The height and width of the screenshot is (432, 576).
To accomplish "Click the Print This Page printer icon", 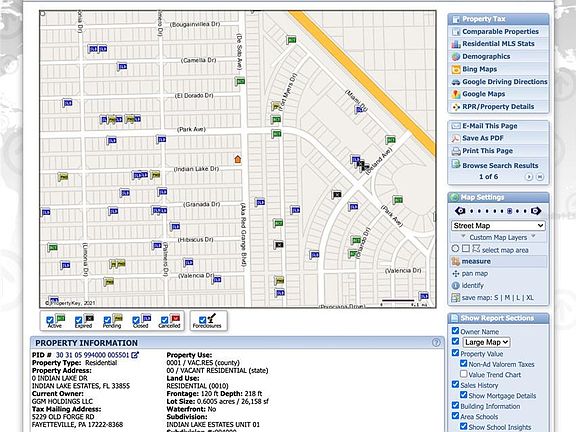I will (x=456, y=151).
